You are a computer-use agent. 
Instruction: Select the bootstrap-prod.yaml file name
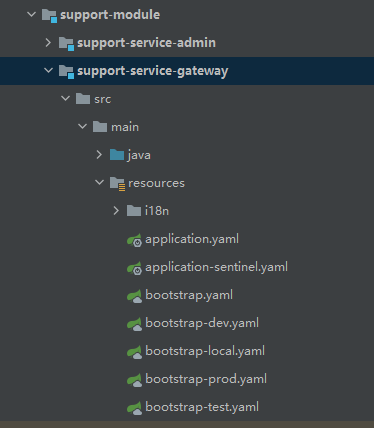[x=206, y=380]
